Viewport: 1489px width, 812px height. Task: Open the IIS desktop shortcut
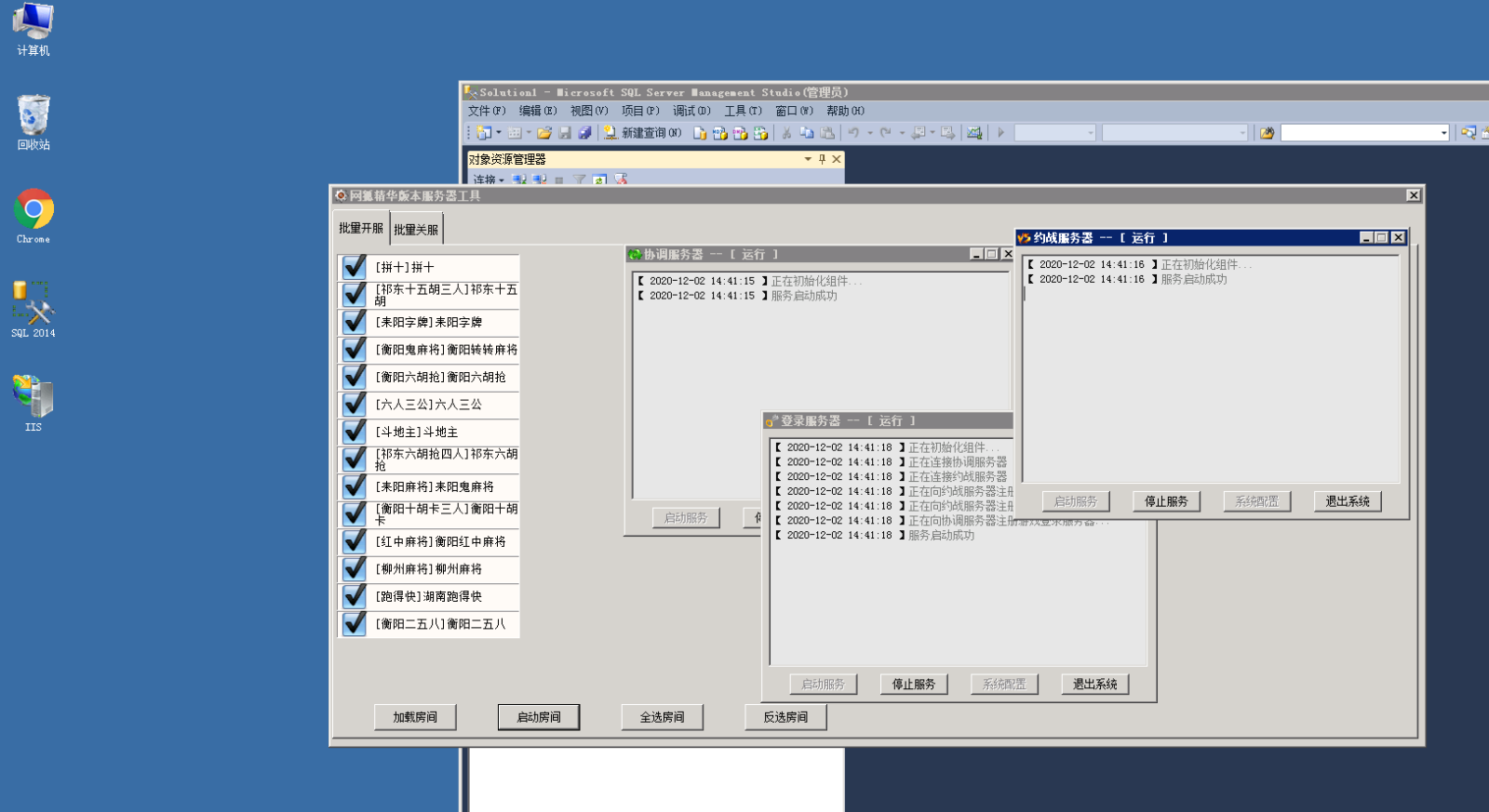tap(34, 398)
